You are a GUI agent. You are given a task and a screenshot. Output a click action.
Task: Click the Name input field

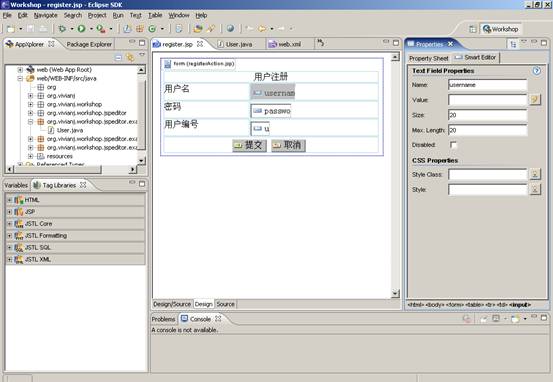(487, 85)
